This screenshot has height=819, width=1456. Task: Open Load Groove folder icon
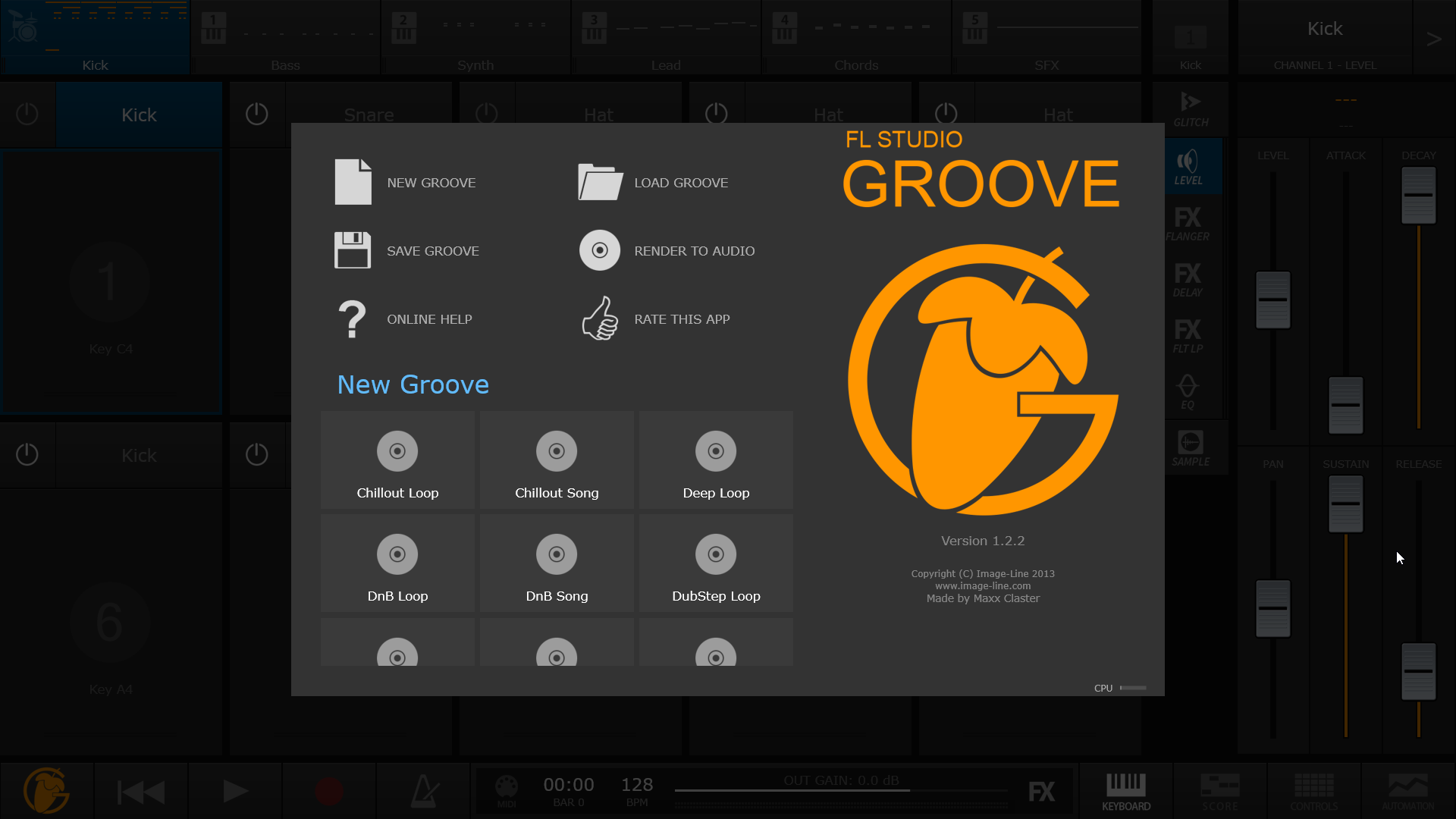[x=600, y=182]
